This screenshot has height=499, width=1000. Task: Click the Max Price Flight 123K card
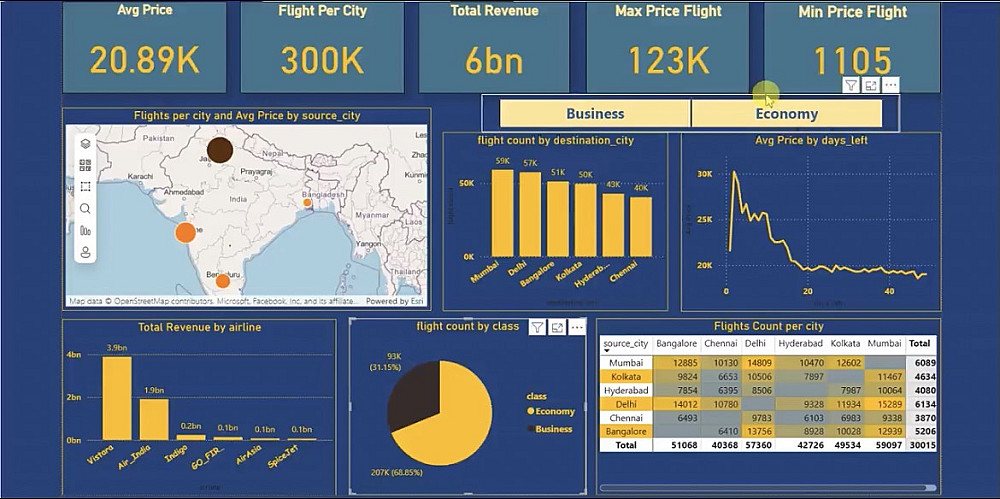coord(668,47)
